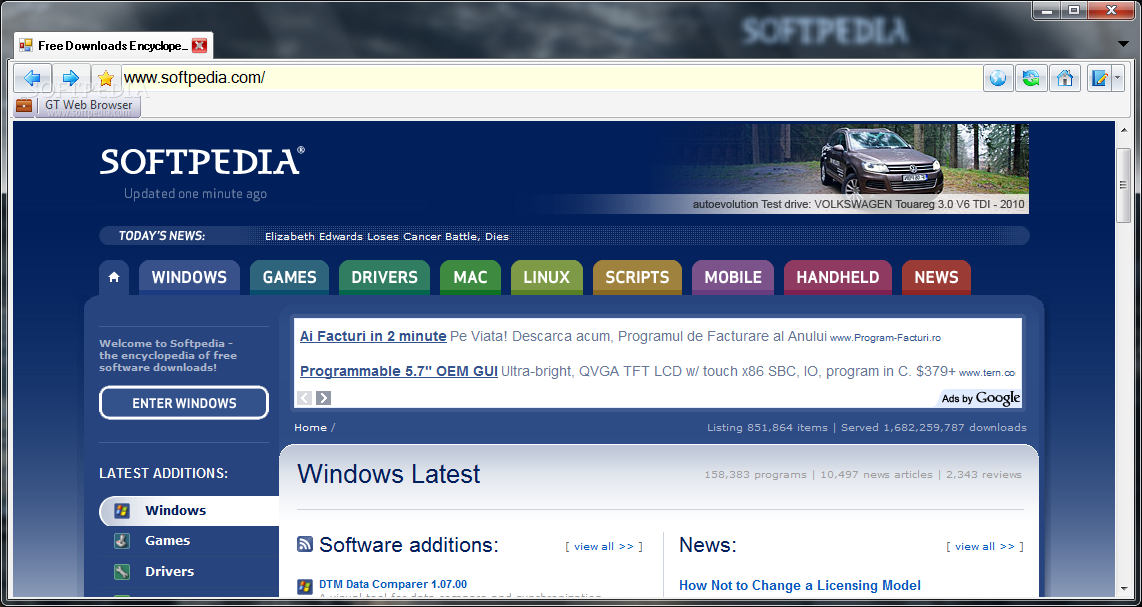Show previous ads with the left arrow

click(304, 398)
